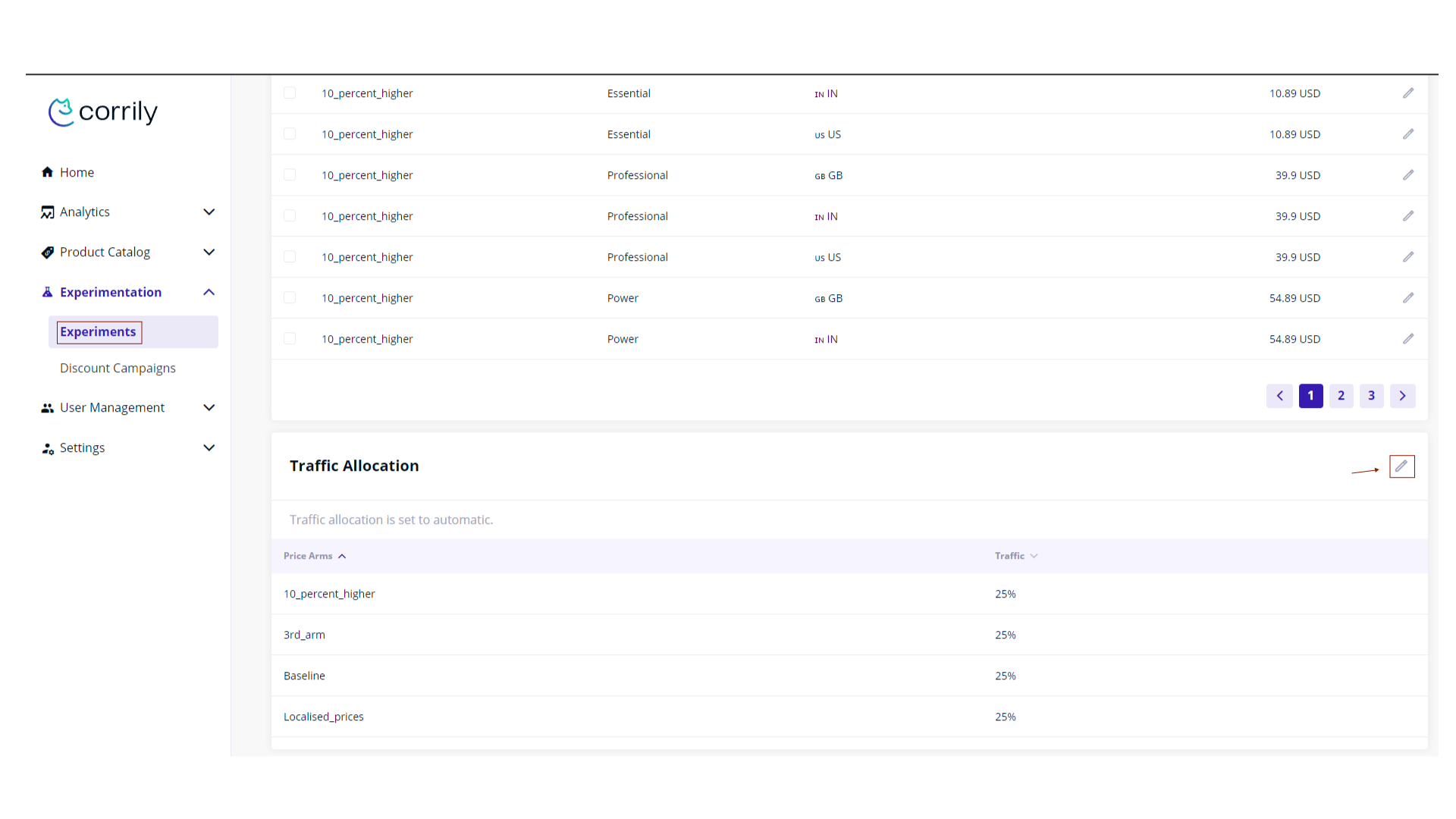Open the Home page

click(77, 173)
